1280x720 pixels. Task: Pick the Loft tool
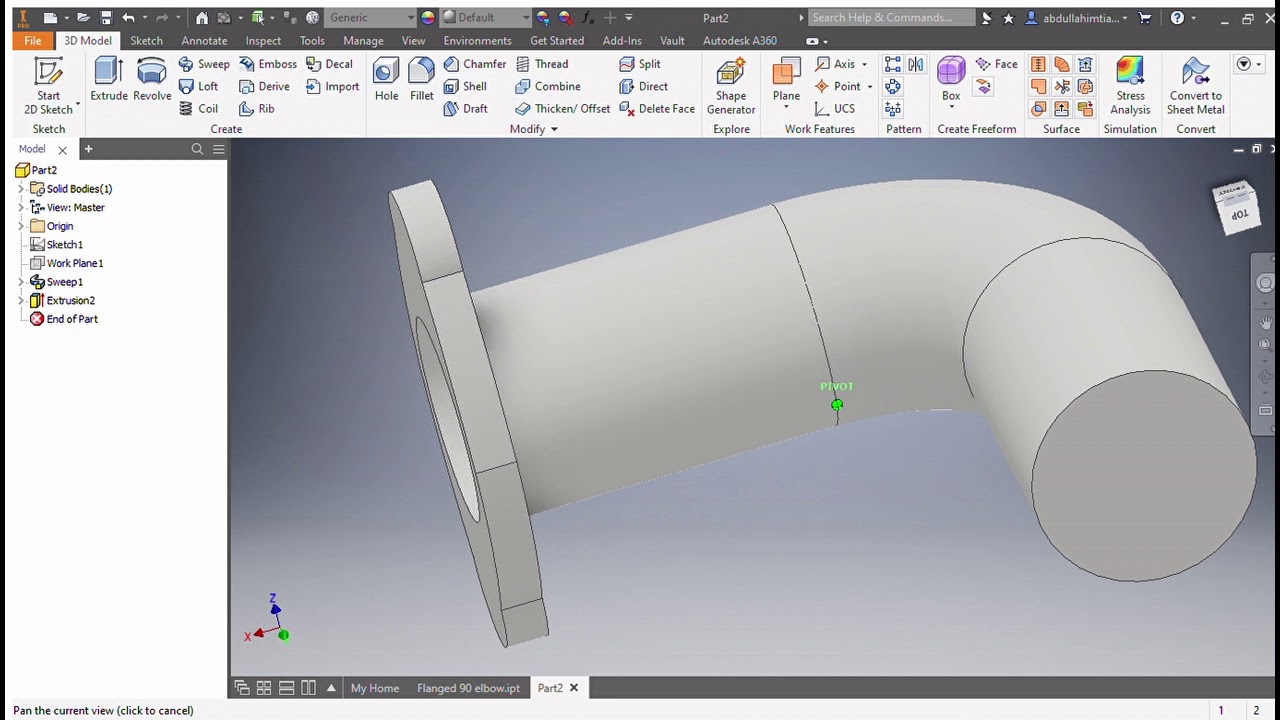(x=198, y=86)
